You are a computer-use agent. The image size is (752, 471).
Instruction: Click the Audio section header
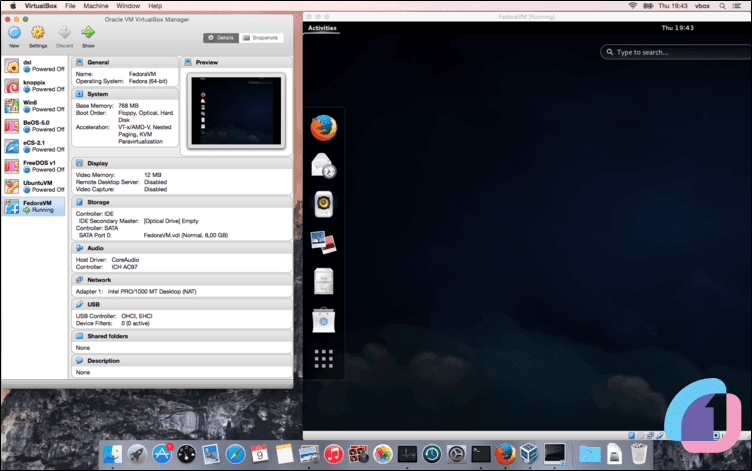point(182,248)
